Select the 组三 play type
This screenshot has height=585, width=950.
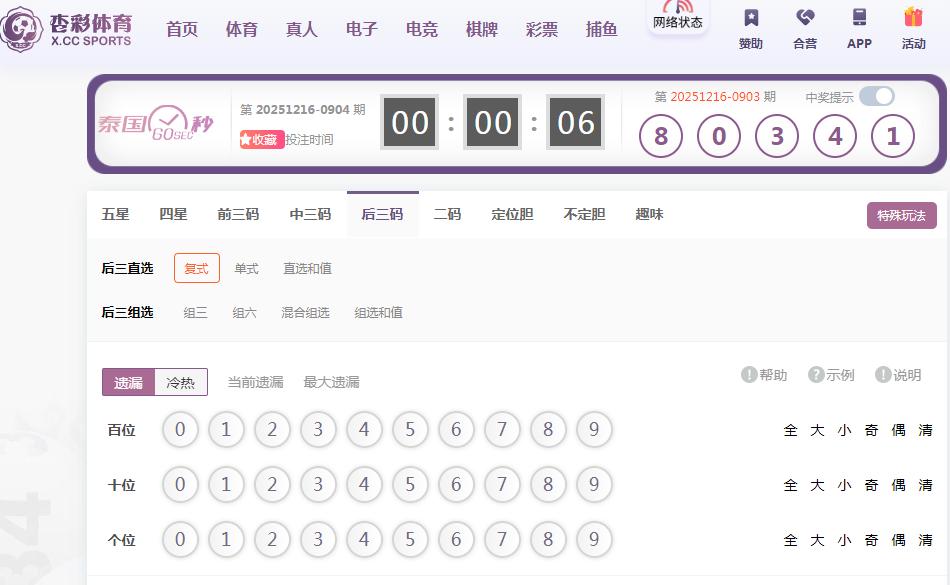(195, 312)
